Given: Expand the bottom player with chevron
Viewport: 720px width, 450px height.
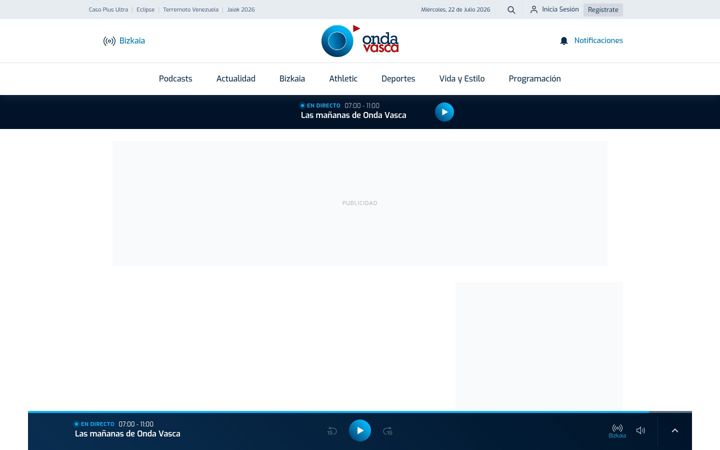Looking at the screenshot, I should 675,430.
